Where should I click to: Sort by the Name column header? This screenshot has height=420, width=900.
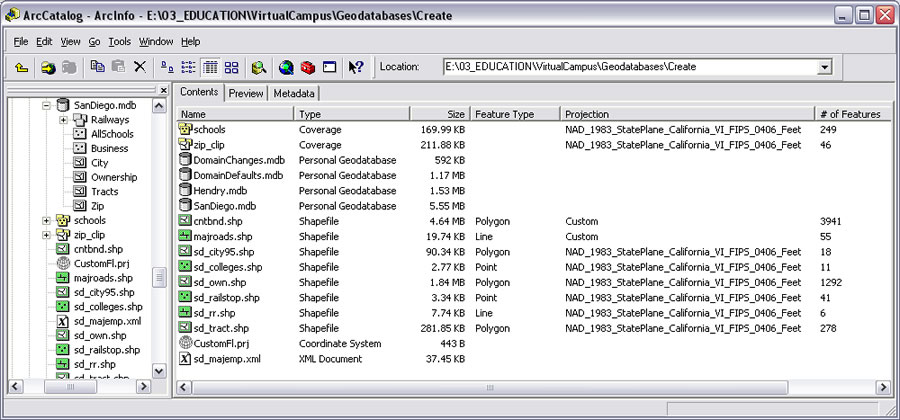pos(235,114)
